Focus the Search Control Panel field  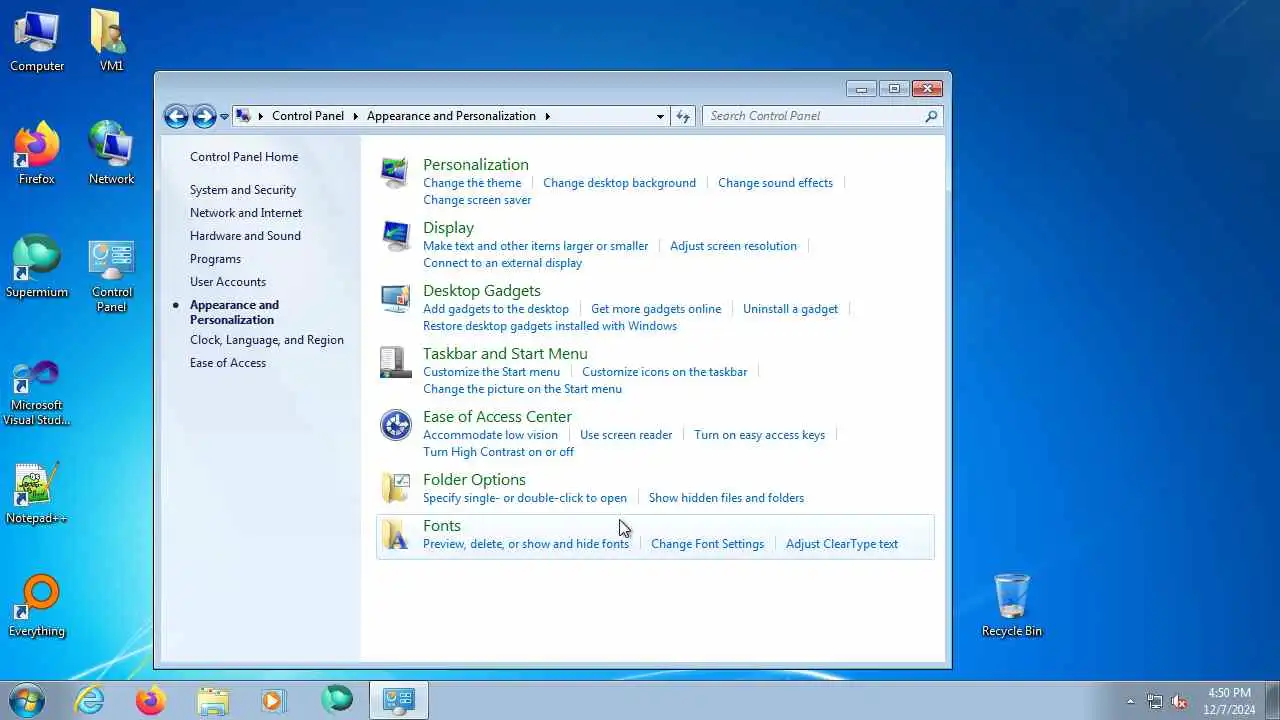[x=813, y=116]
